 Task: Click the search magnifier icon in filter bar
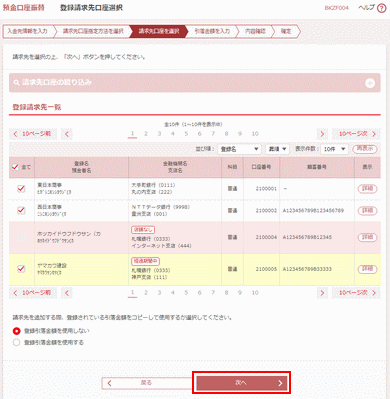point(16,82)
